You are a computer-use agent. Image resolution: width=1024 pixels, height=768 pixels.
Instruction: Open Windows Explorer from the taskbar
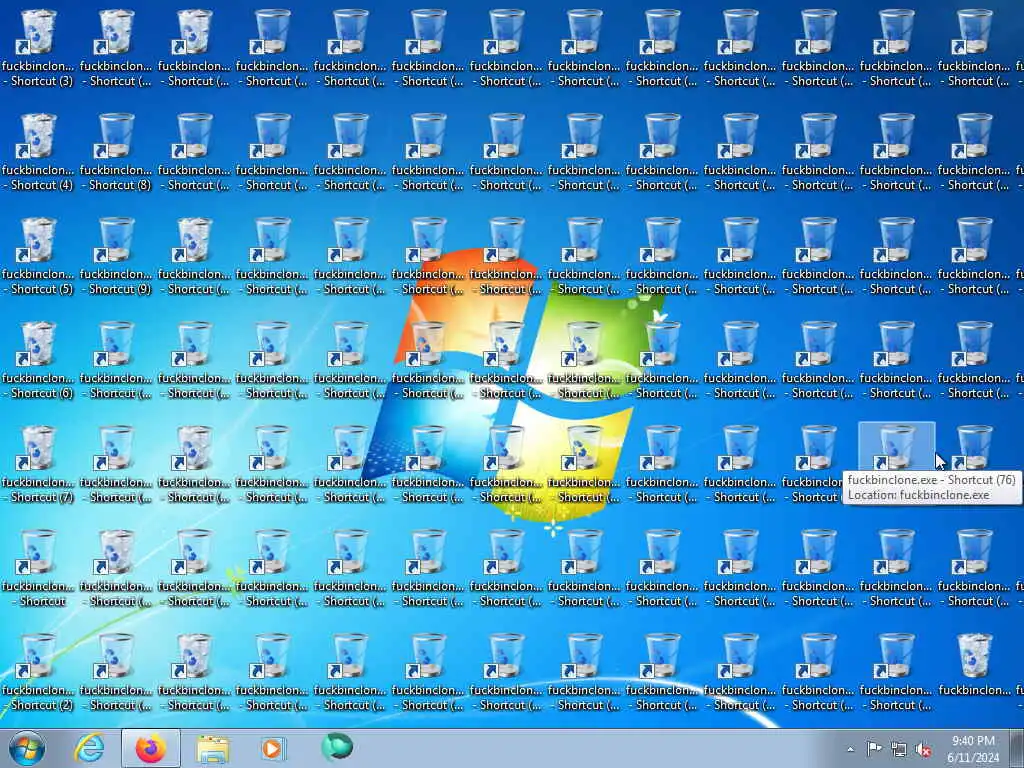pos(213,750)
